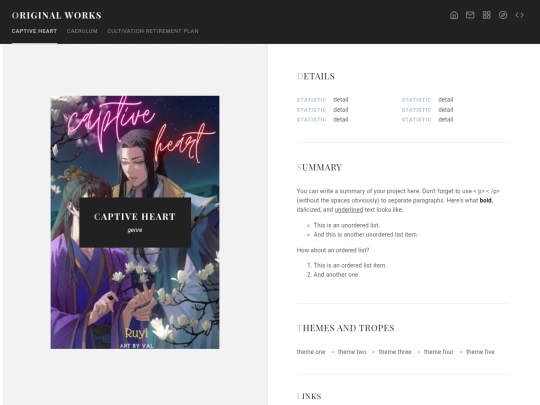Select the theme four tag
Viewport: 540px width, 405px height.
[439, 352]
